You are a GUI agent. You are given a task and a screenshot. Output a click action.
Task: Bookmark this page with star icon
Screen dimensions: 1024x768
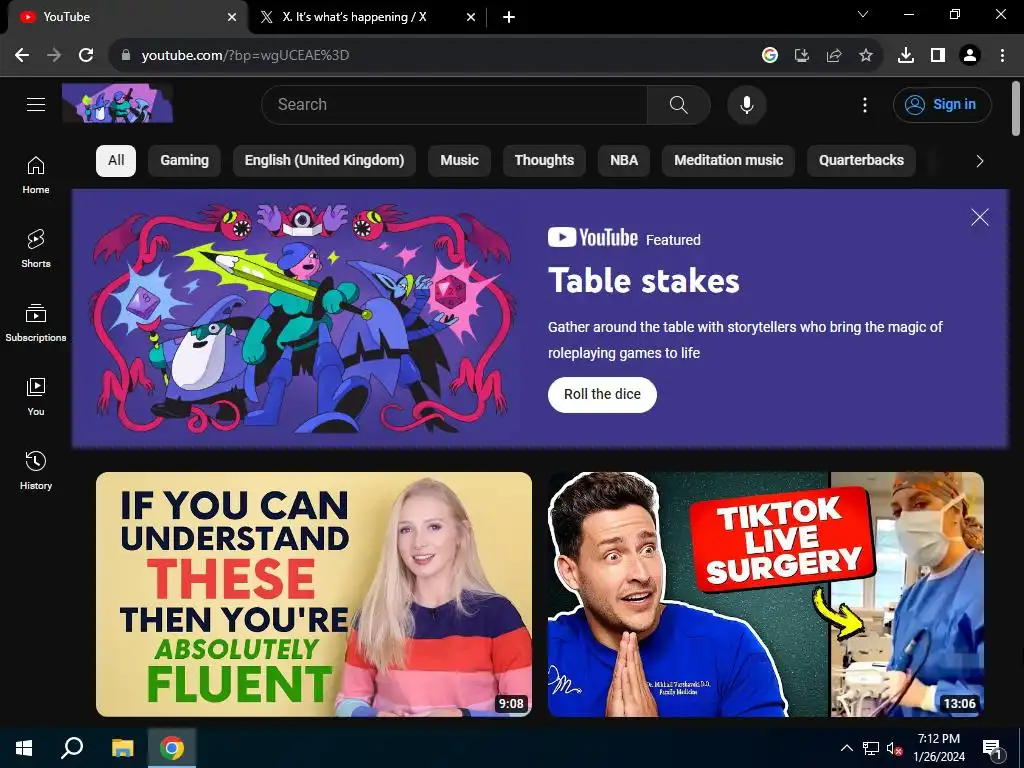point(866,56)
